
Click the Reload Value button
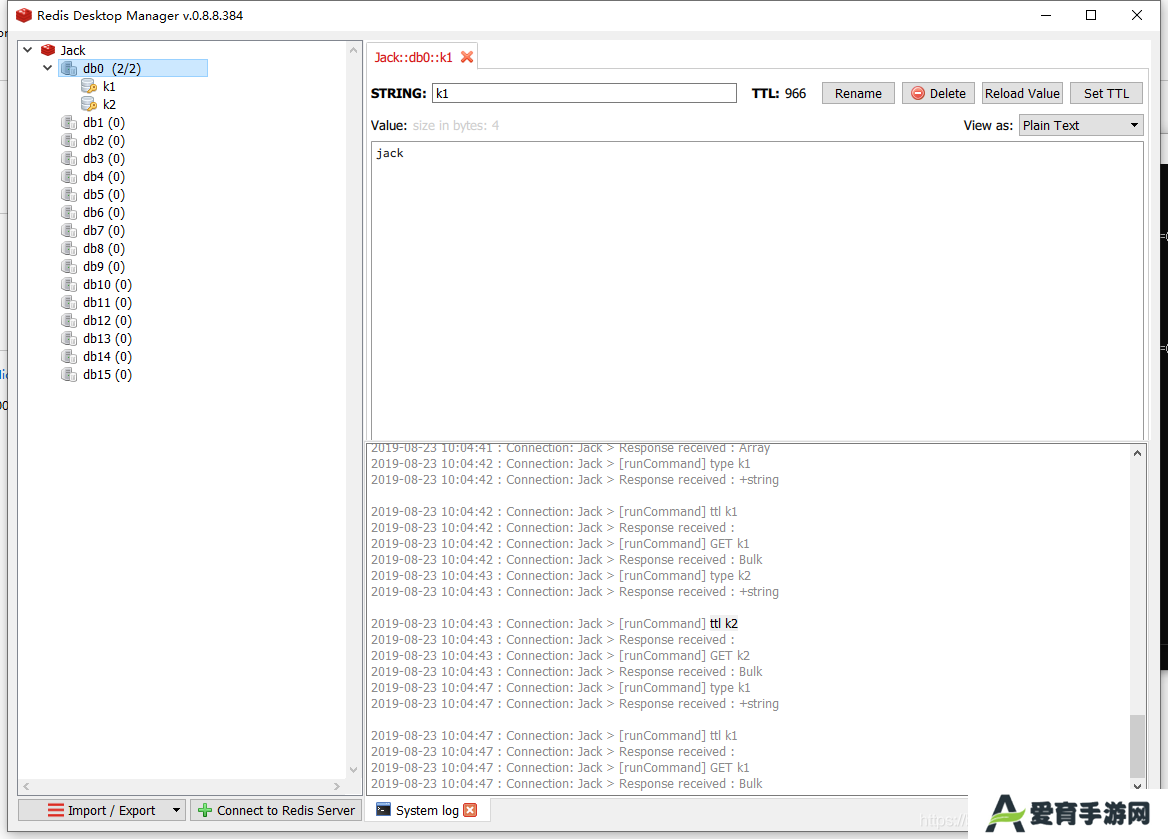pyautogui.click(x=1022, y=93)
